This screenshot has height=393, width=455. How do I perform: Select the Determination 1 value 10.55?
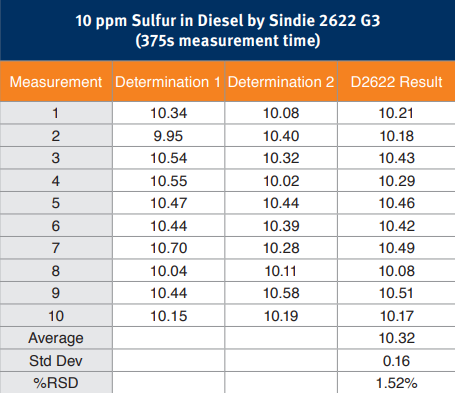169,181
